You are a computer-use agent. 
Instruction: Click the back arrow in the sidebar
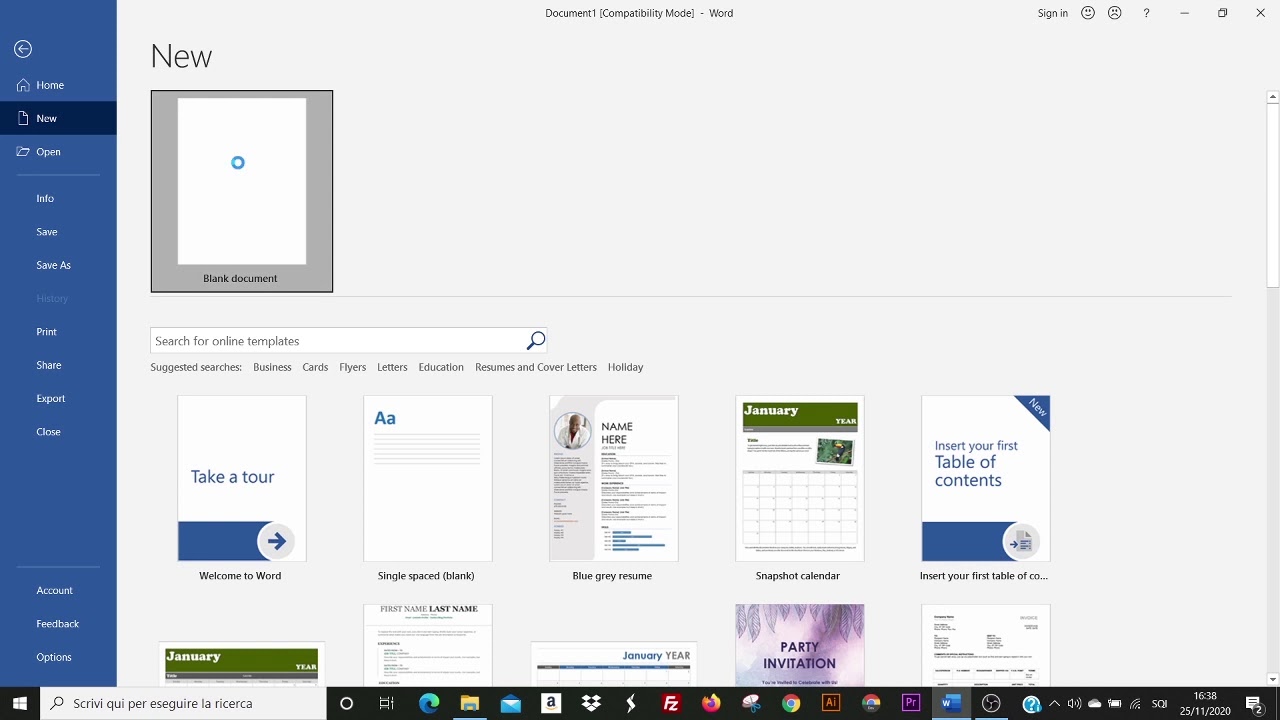[x=23, y=49]
